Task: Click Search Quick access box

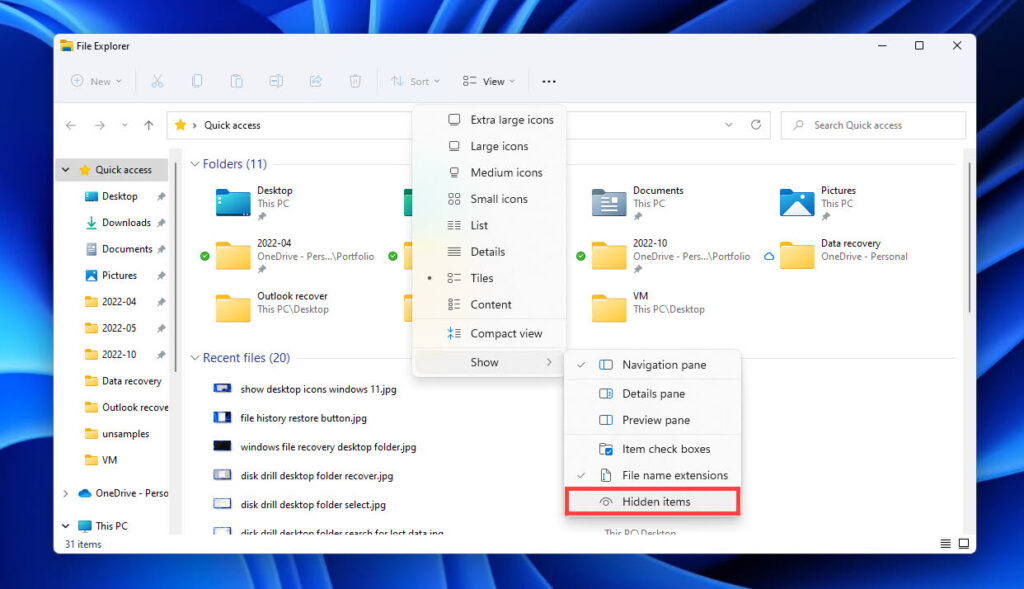Action: [x=870, y=125]
